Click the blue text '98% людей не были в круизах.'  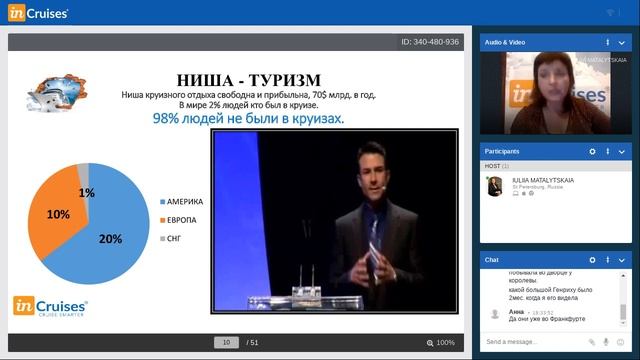[248, 119]
